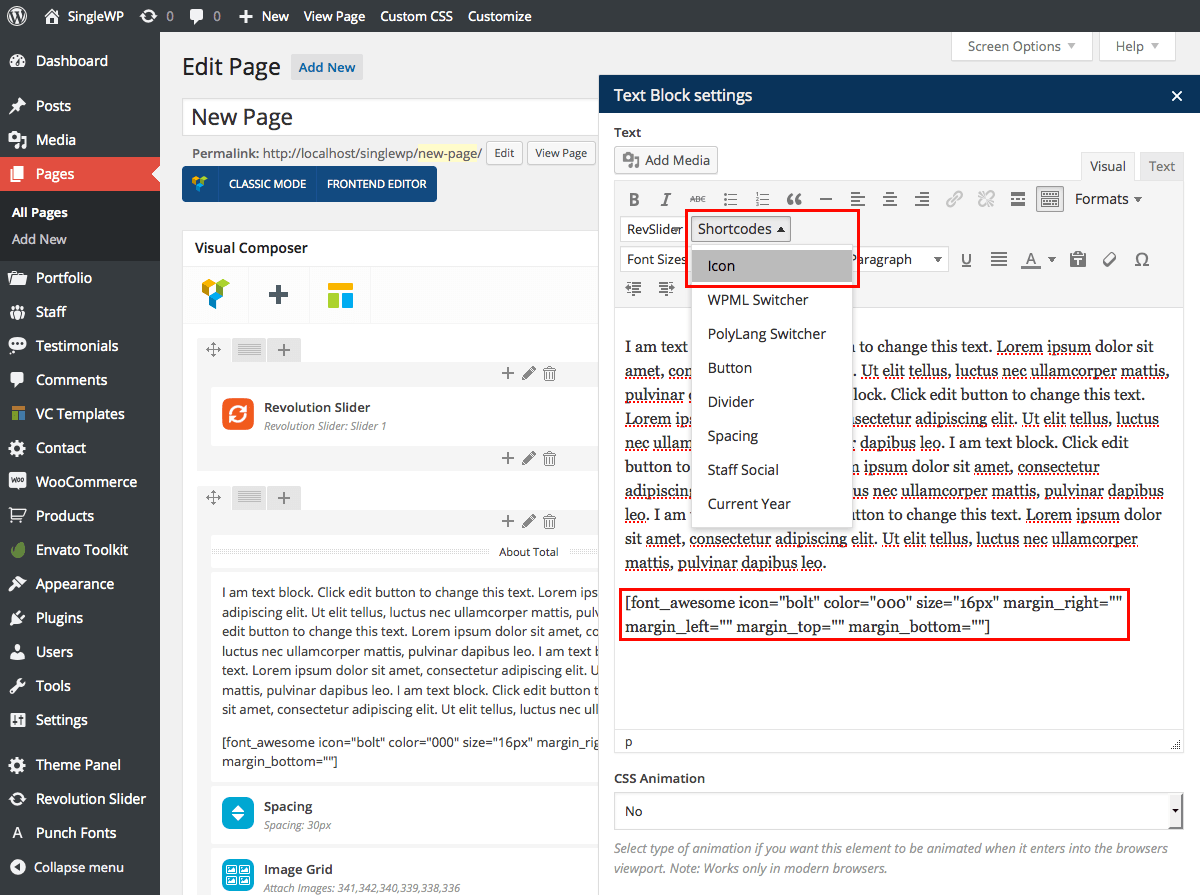Remove link icon in editor
The height and width of the screenshot is (895, 1200).
[986, 199]
